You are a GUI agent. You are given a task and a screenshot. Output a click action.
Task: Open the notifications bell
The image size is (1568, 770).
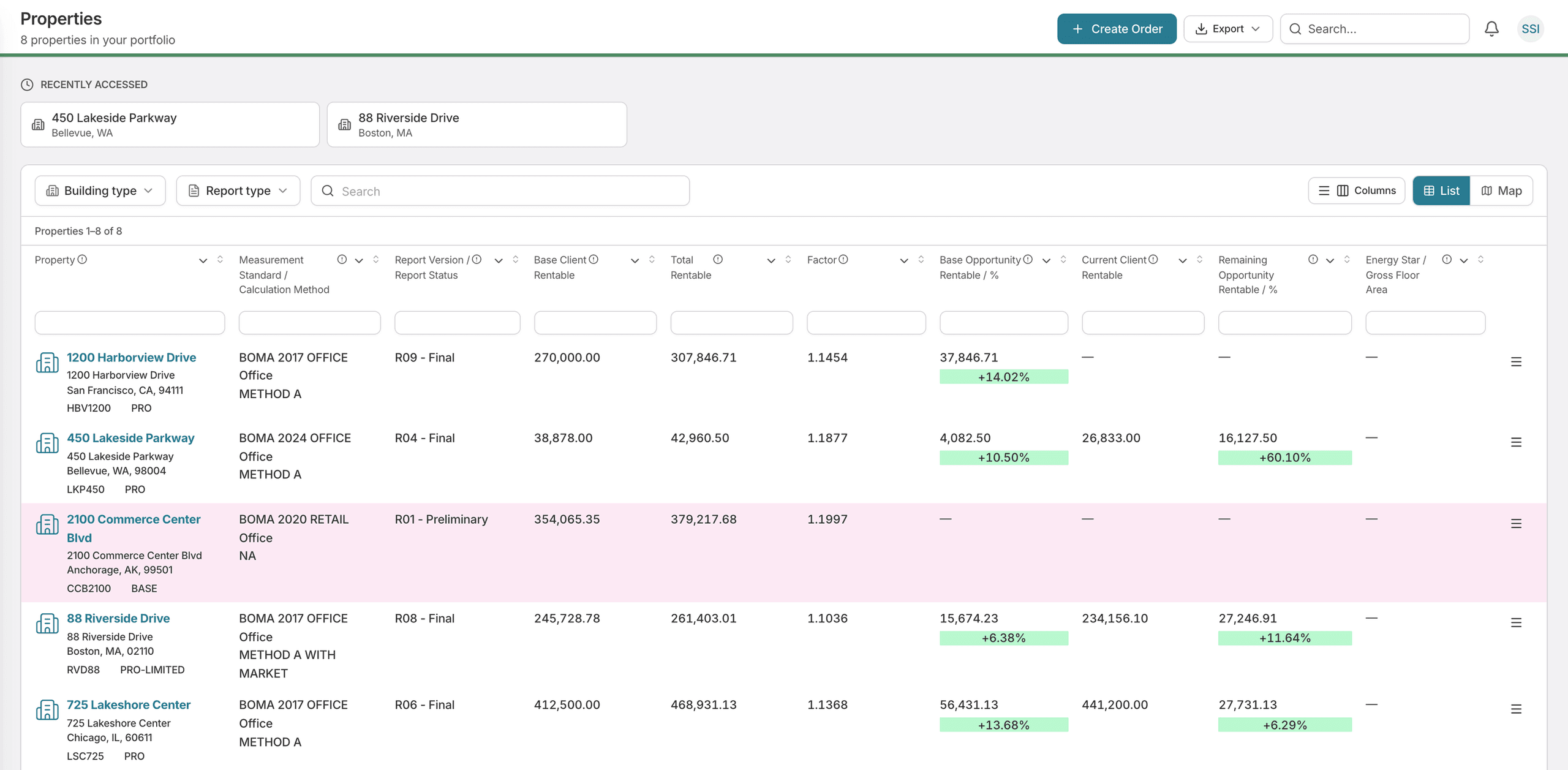[x=1491, y=29]
